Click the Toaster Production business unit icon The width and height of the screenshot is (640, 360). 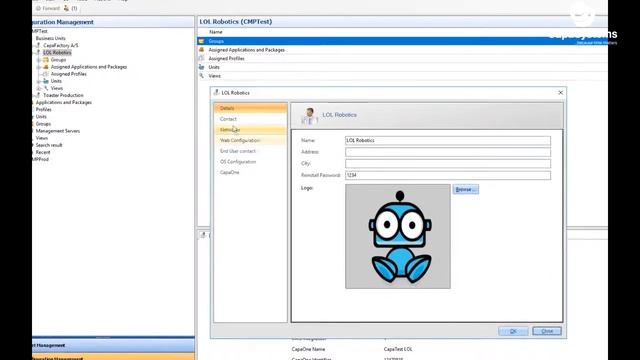click(x=38, y=95)
